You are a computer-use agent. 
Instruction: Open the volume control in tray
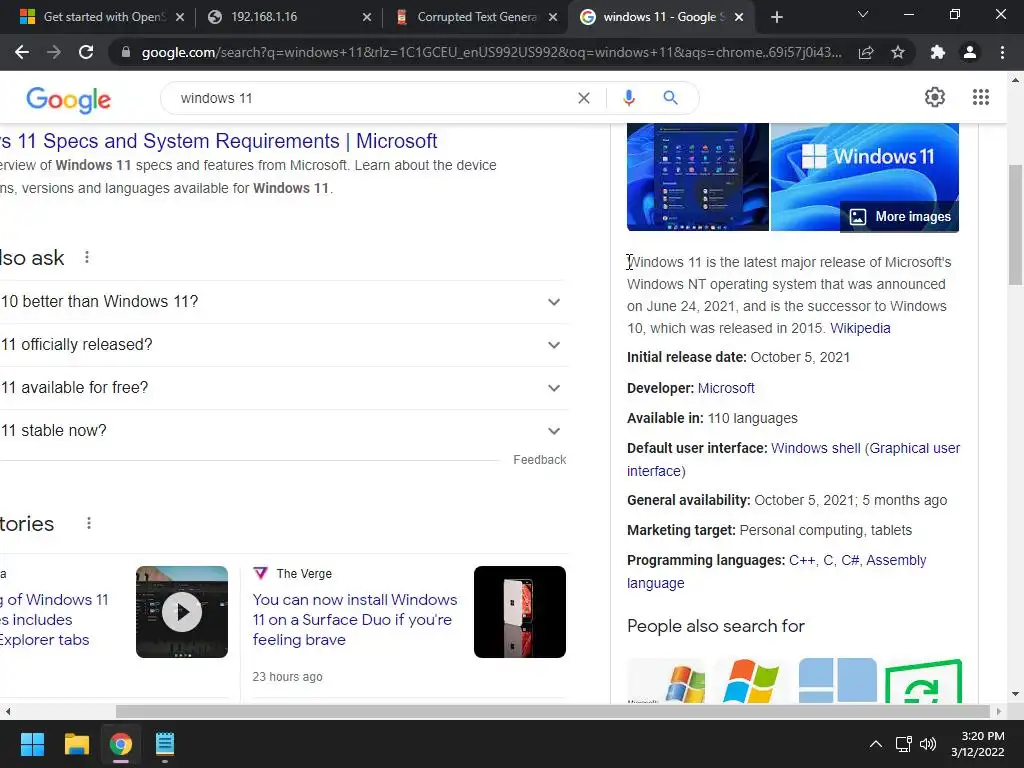tap(927, 744)
